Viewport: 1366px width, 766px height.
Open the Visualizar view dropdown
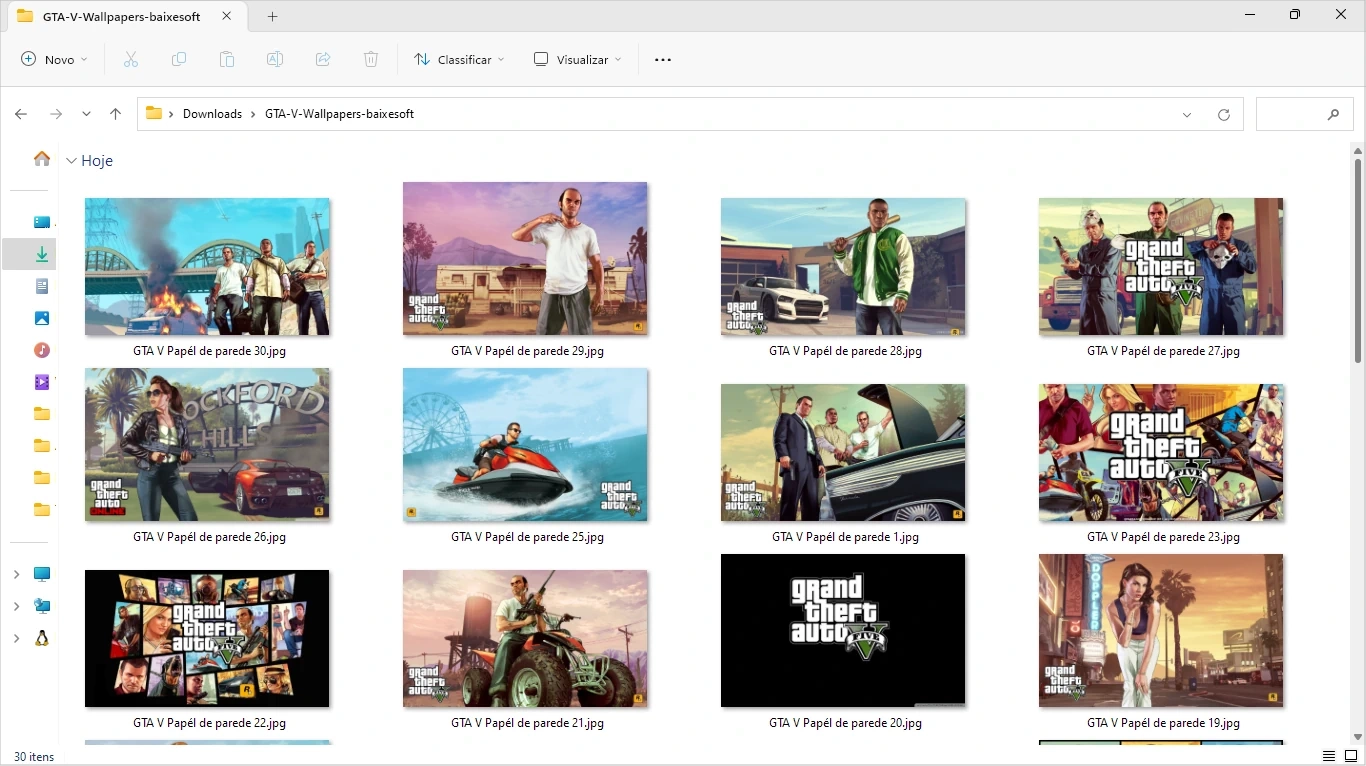point(577,60)
